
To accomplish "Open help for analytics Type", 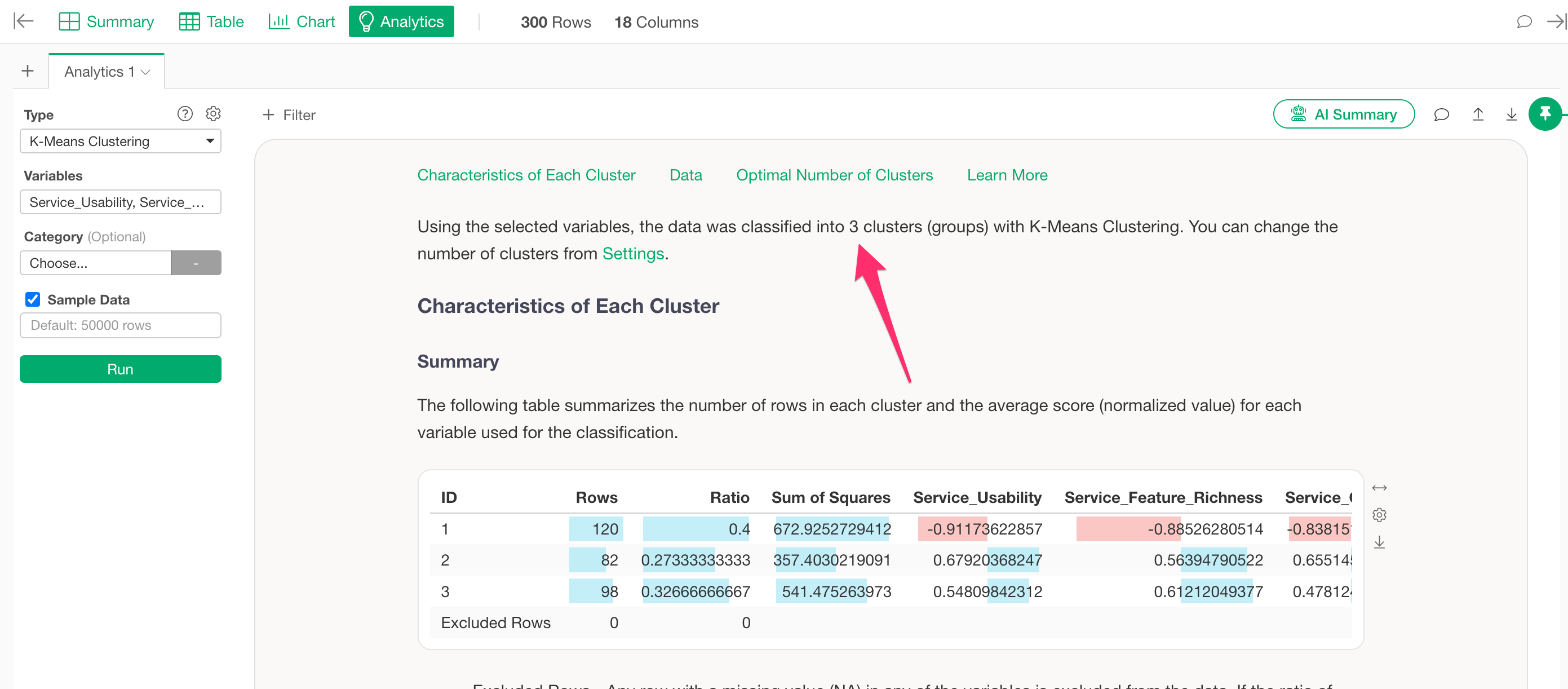I will tap(184, 114).
